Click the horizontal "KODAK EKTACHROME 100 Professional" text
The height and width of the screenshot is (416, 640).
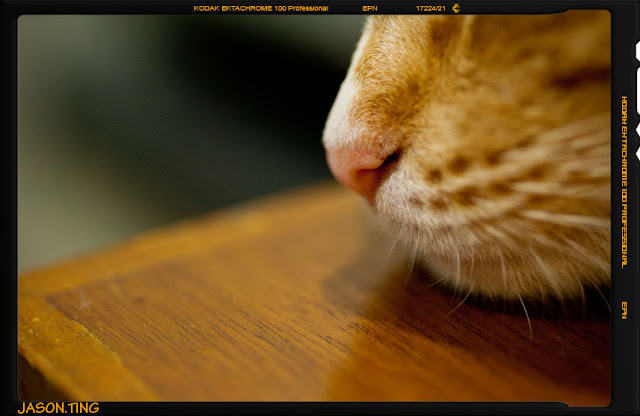261,8
